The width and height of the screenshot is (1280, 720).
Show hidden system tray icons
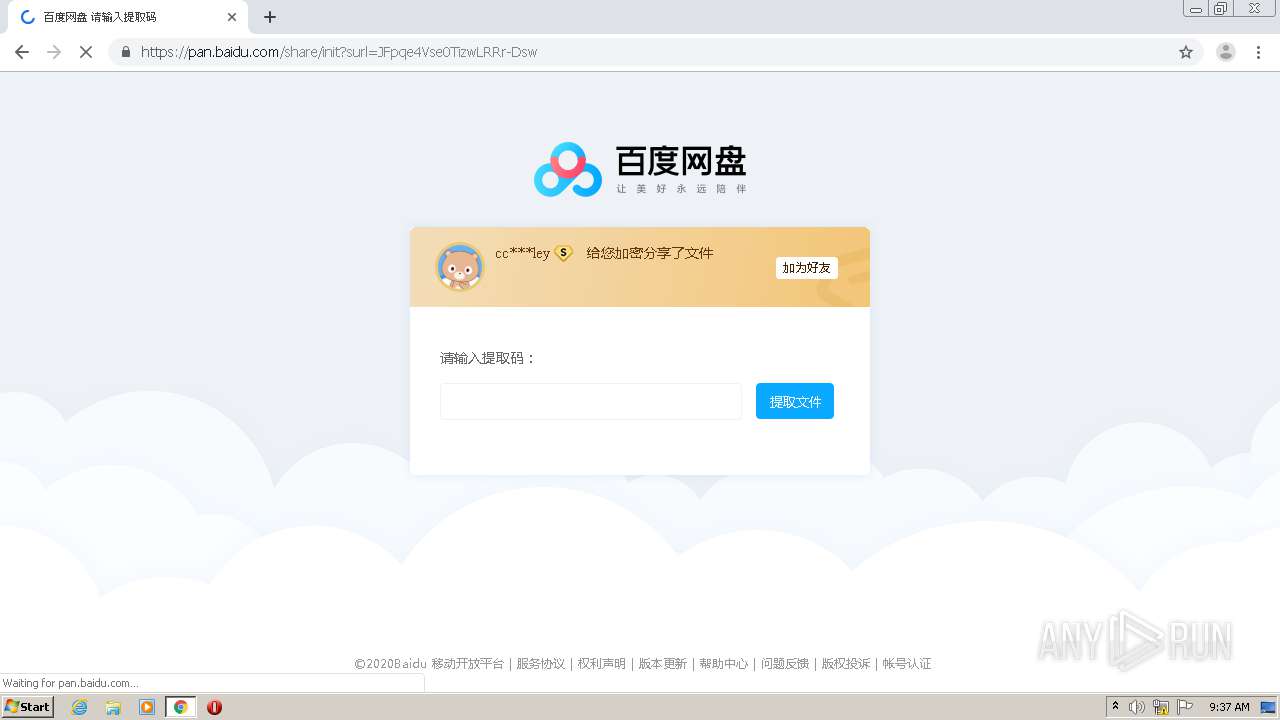click(1115, 707)
